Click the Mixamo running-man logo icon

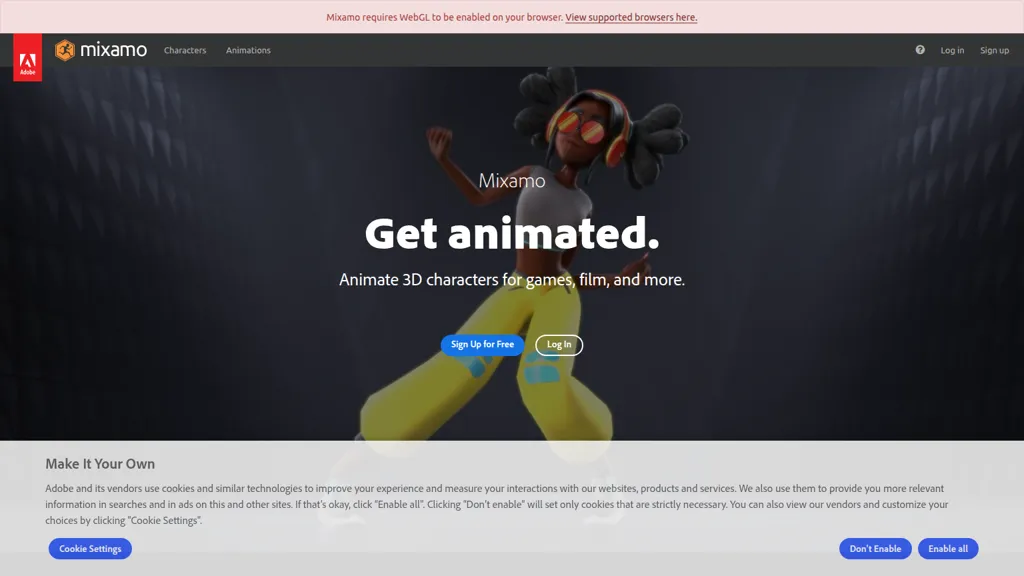point(65,50)
